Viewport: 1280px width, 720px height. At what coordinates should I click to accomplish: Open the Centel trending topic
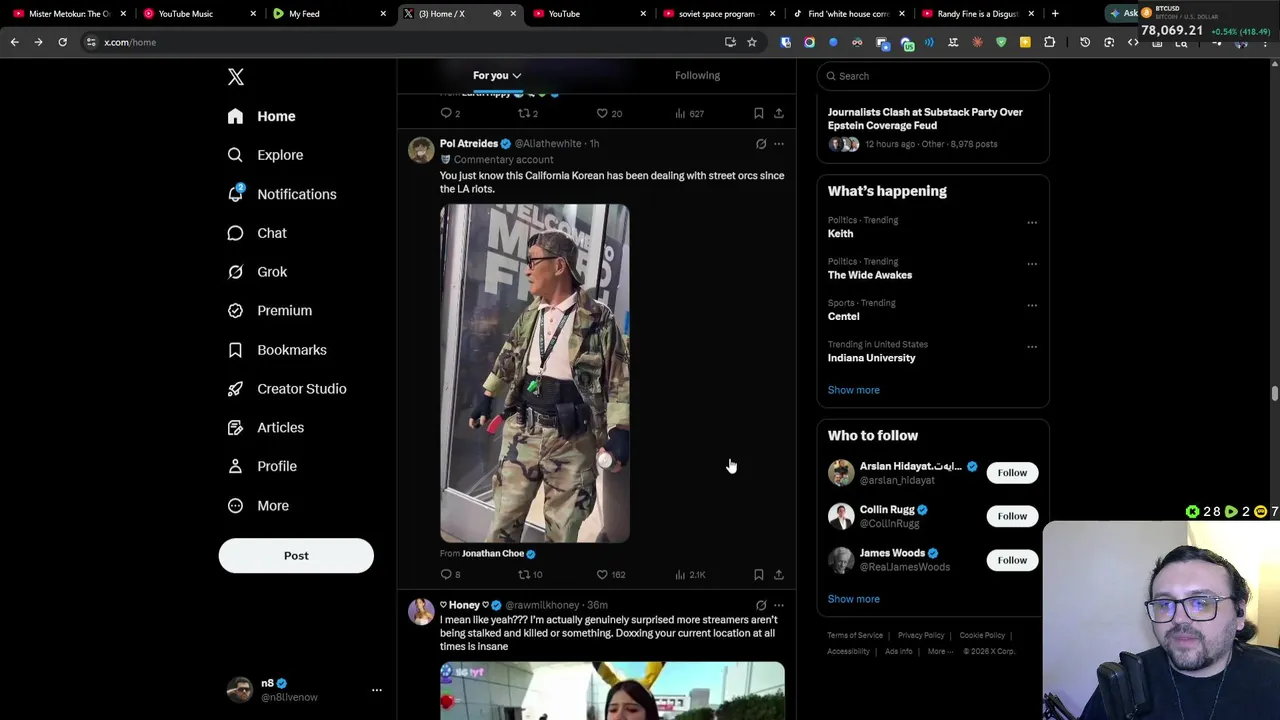pyautogui.click(x=843, y=317)
